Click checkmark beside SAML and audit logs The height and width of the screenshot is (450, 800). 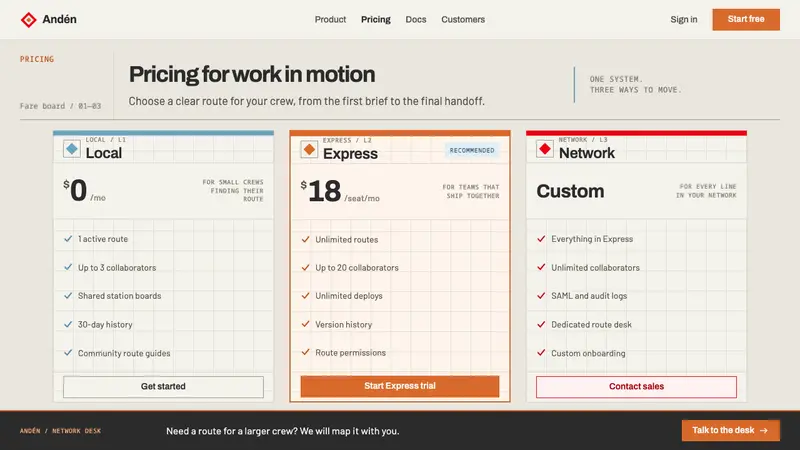(x=541, y=296)
